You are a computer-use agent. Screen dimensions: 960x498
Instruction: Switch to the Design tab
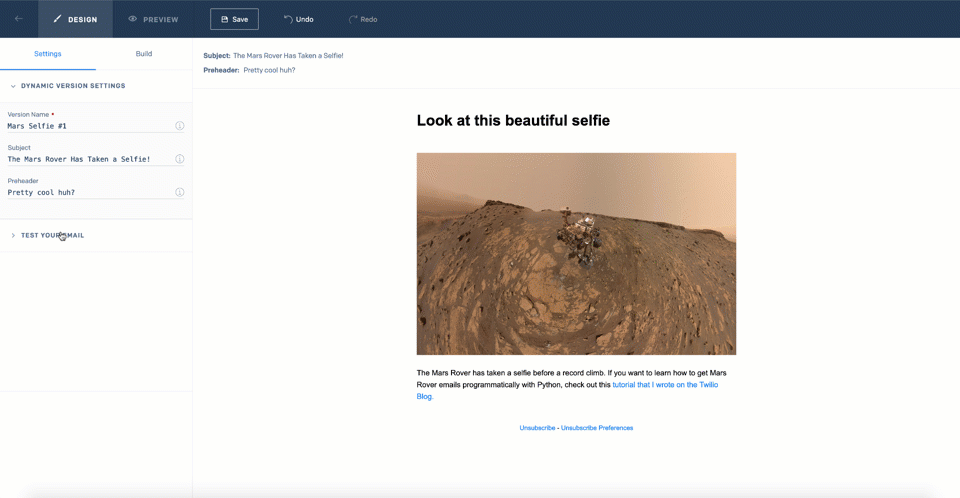click(75, 19)
